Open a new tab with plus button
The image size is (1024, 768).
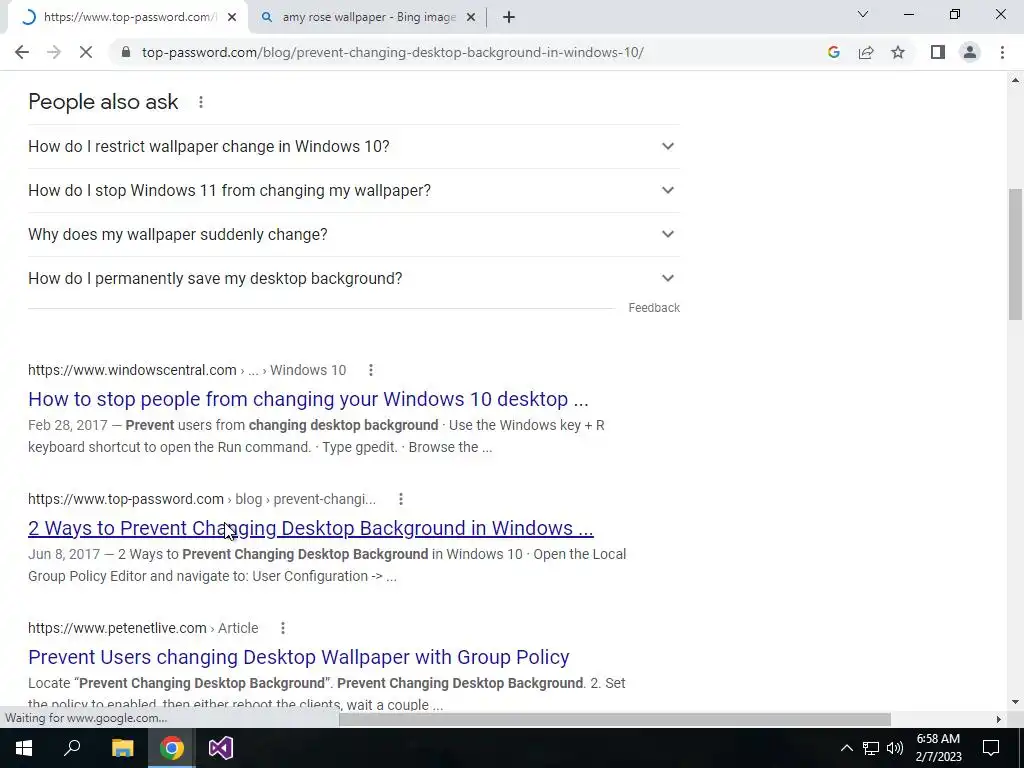point(509,18)
